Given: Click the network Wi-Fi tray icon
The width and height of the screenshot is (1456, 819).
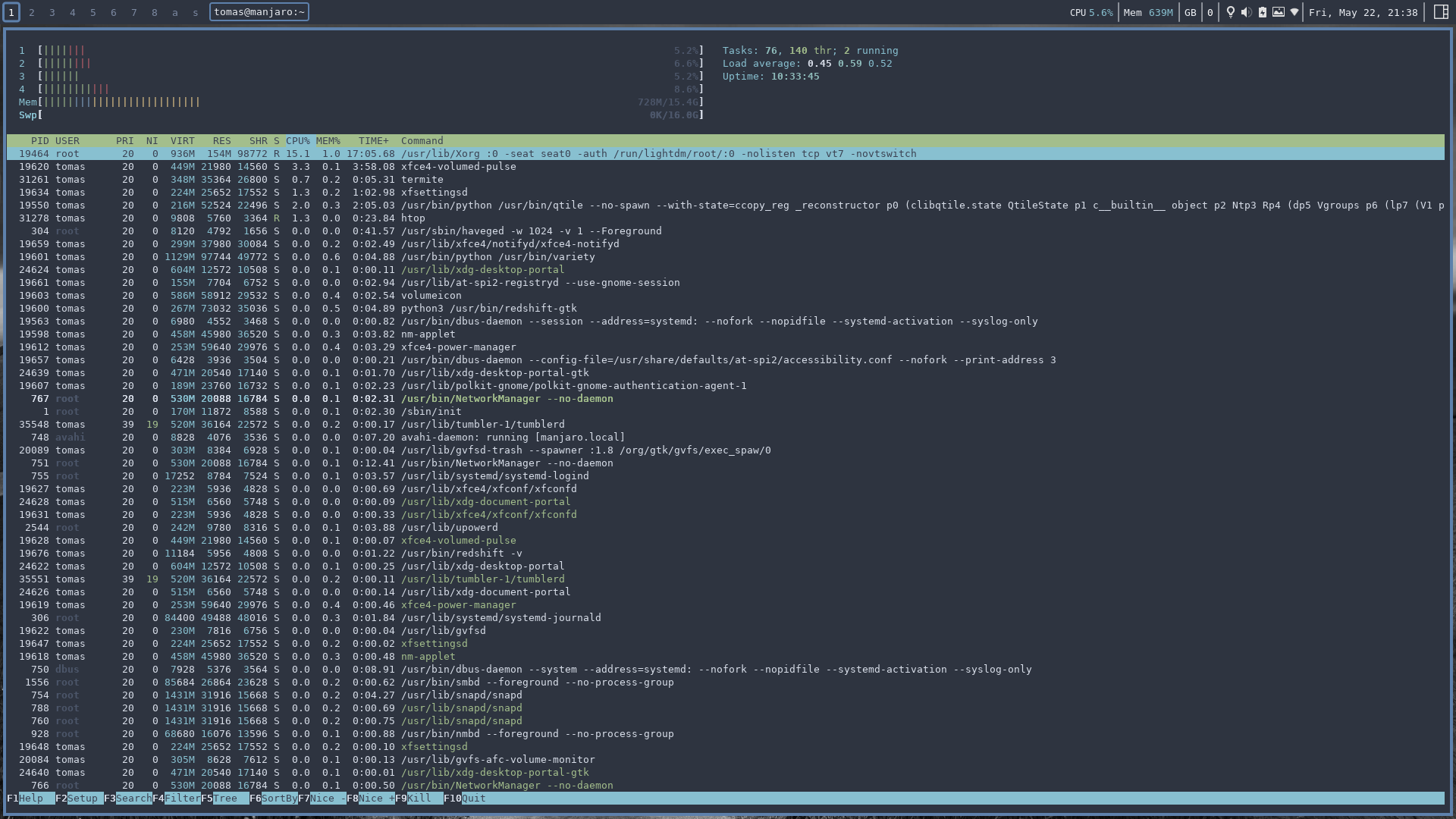Looking at the screenshot, I should coord(1294,12).
